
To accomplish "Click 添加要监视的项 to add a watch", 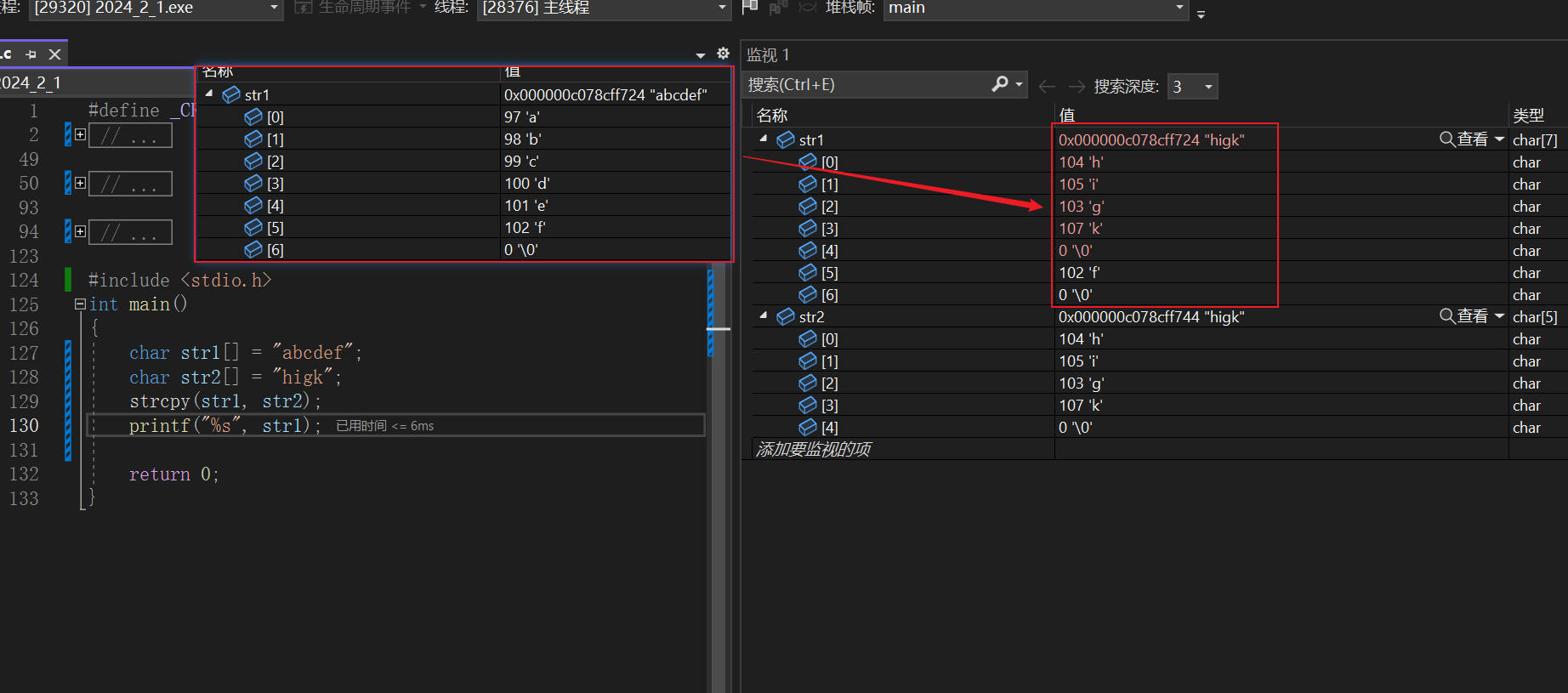I will pyautogui.click(x=813, y=449).
